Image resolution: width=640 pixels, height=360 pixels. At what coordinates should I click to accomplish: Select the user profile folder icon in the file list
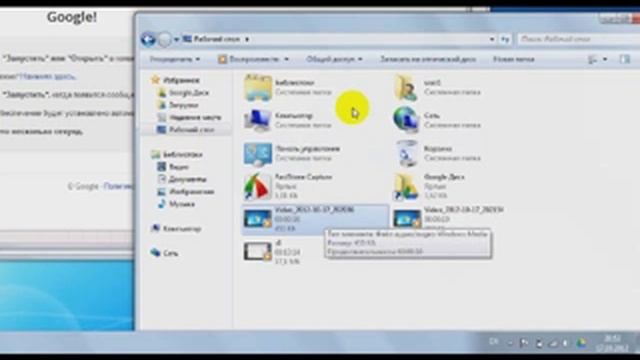tap(407, 87)
